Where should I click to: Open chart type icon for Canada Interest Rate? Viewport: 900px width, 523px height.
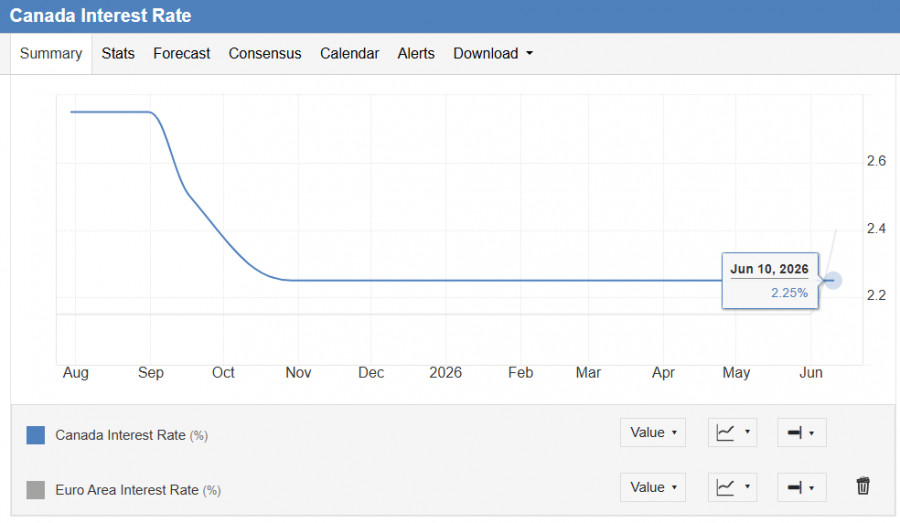(732, 432)
